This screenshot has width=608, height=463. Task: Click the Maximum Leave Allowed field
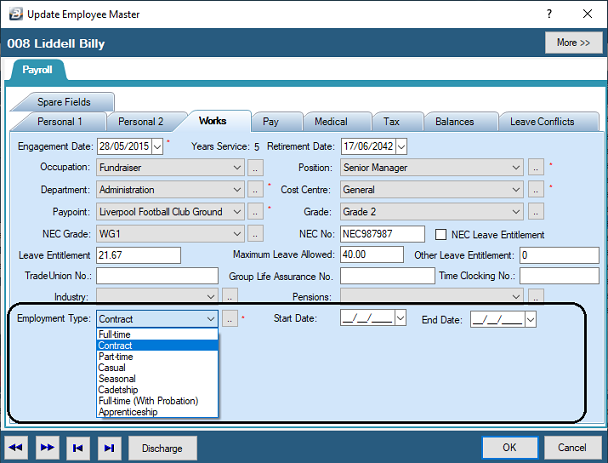[372, 255]
